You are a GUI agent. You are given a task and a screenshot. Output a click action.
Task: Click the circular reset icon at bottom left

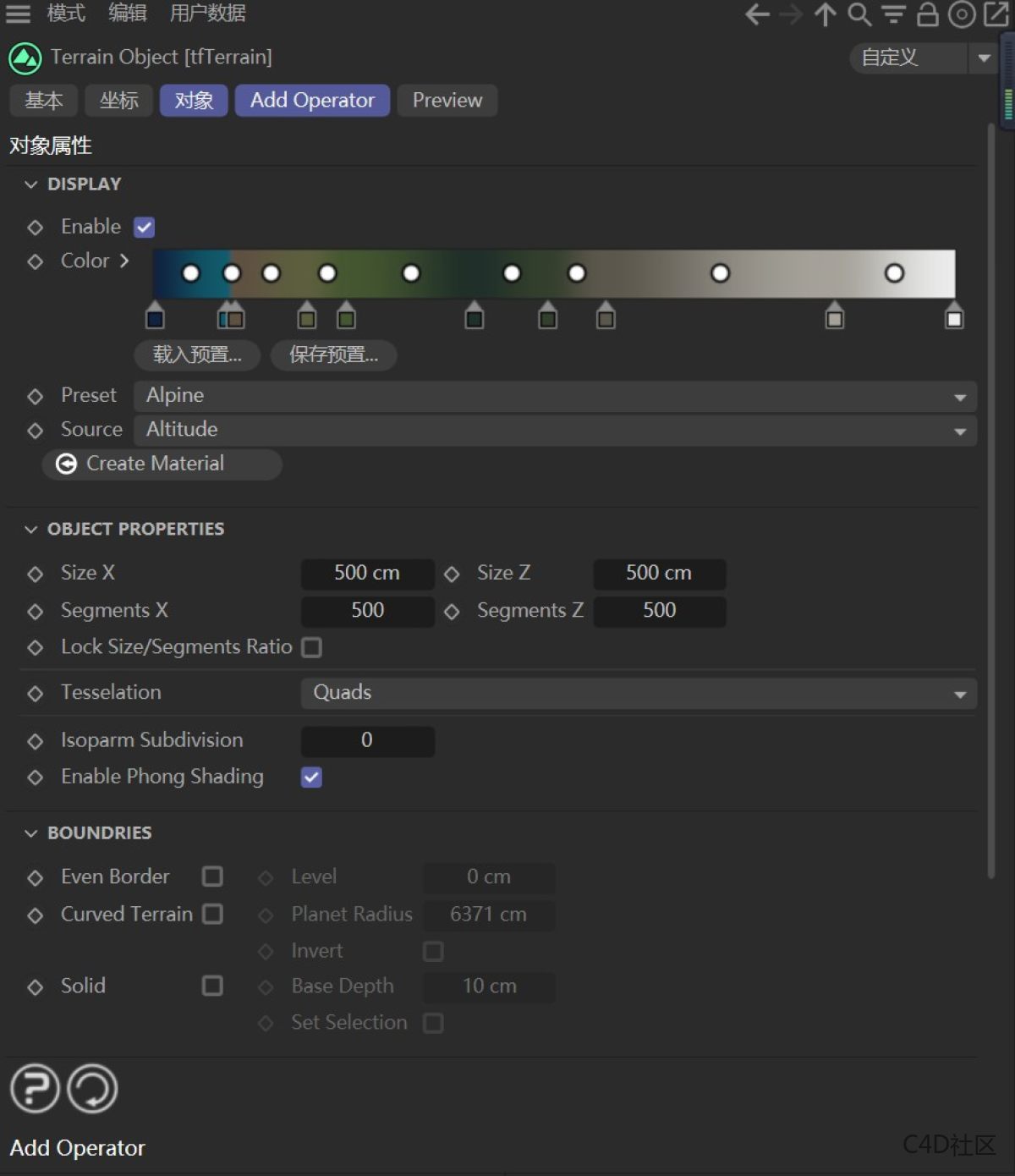91,1089
